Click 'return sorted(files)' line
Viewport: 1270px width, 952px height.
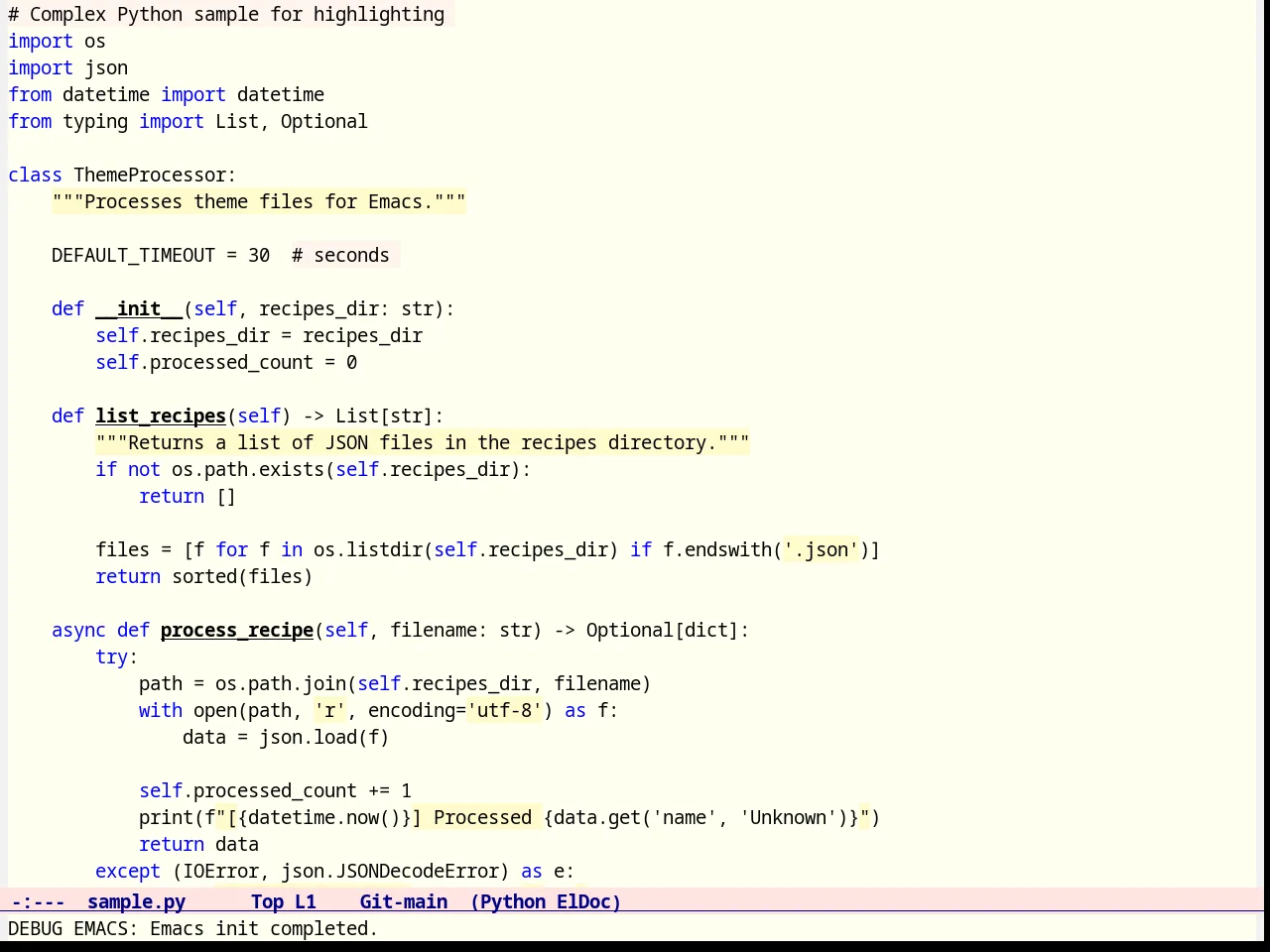[204, 576]
